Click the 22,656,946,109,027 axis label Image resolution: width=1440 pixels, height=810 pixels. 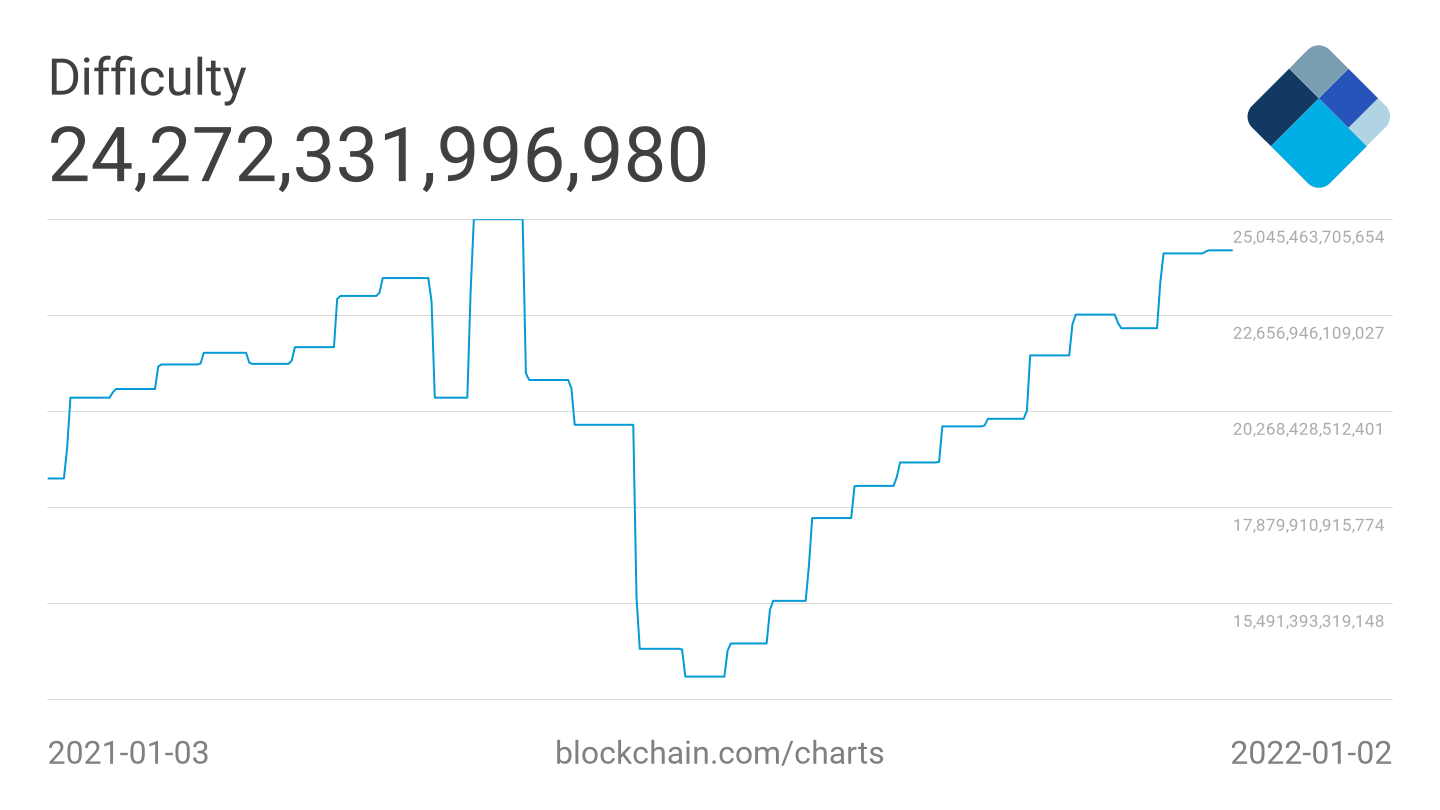(x=1308, y=333)
